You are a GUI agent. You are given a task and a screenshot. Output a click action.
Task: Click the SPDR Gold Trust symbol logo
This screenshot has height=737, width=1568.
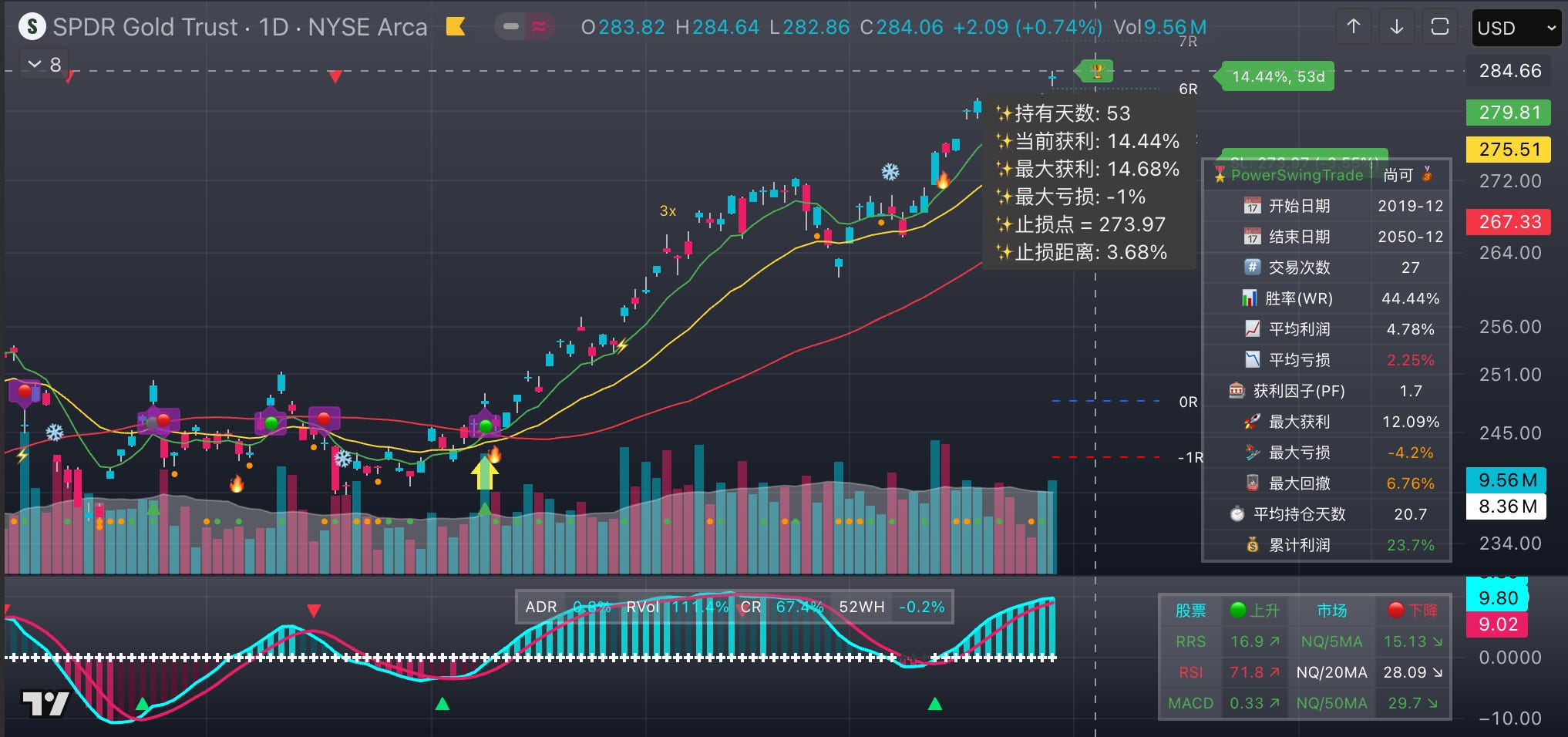tap(32, 27)
